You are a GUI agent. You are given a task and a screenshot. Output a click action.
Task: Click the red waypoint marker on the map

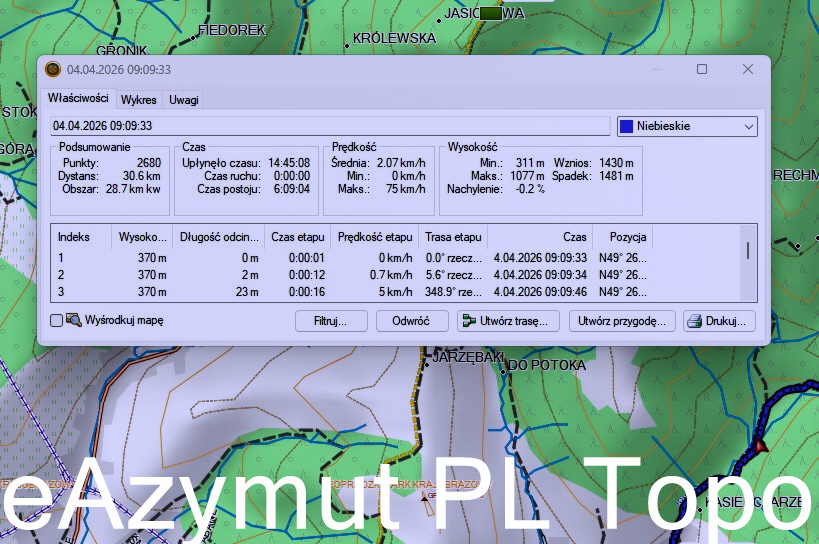(759, 444)
